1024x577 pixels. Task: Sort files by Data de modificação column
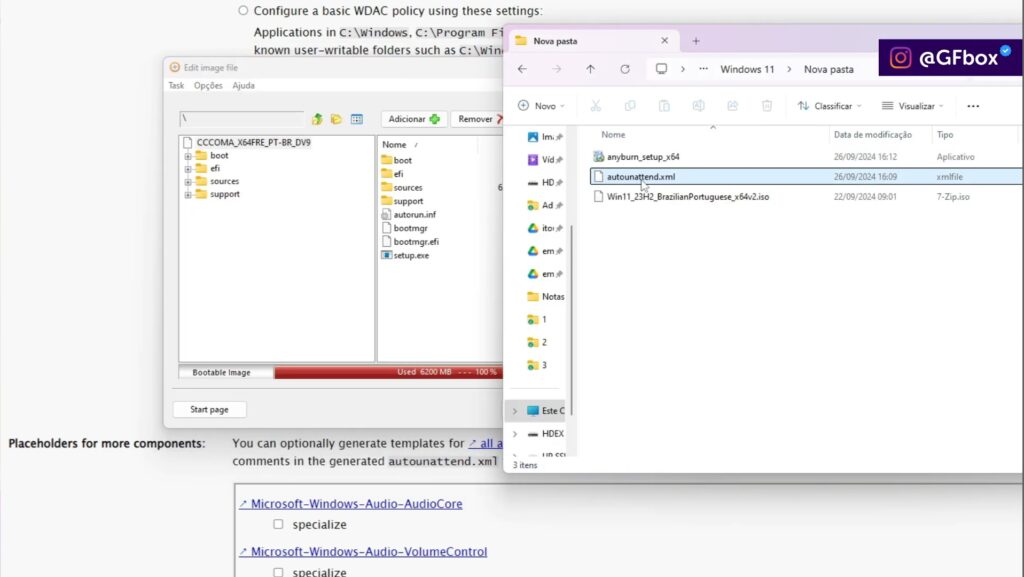[872, 134]
